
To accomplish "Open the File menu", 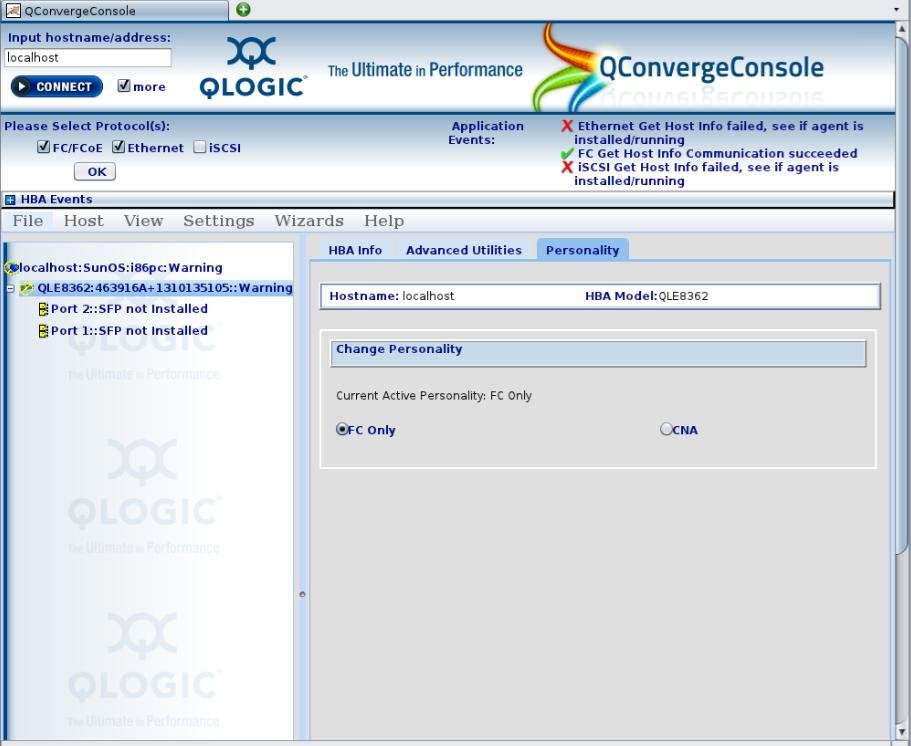I will point(28,221).
